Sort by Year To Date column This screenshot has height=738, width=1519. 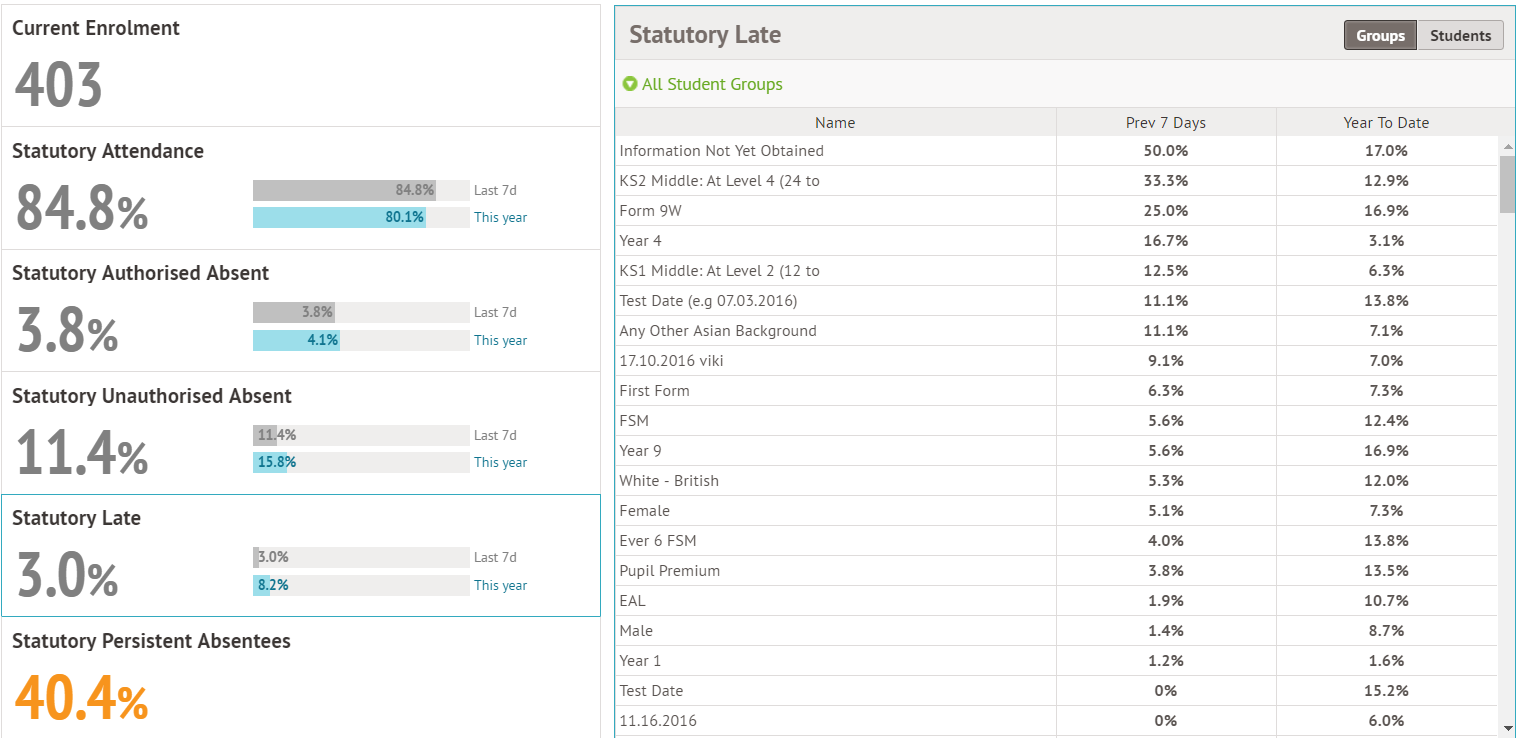(1386, 122)
